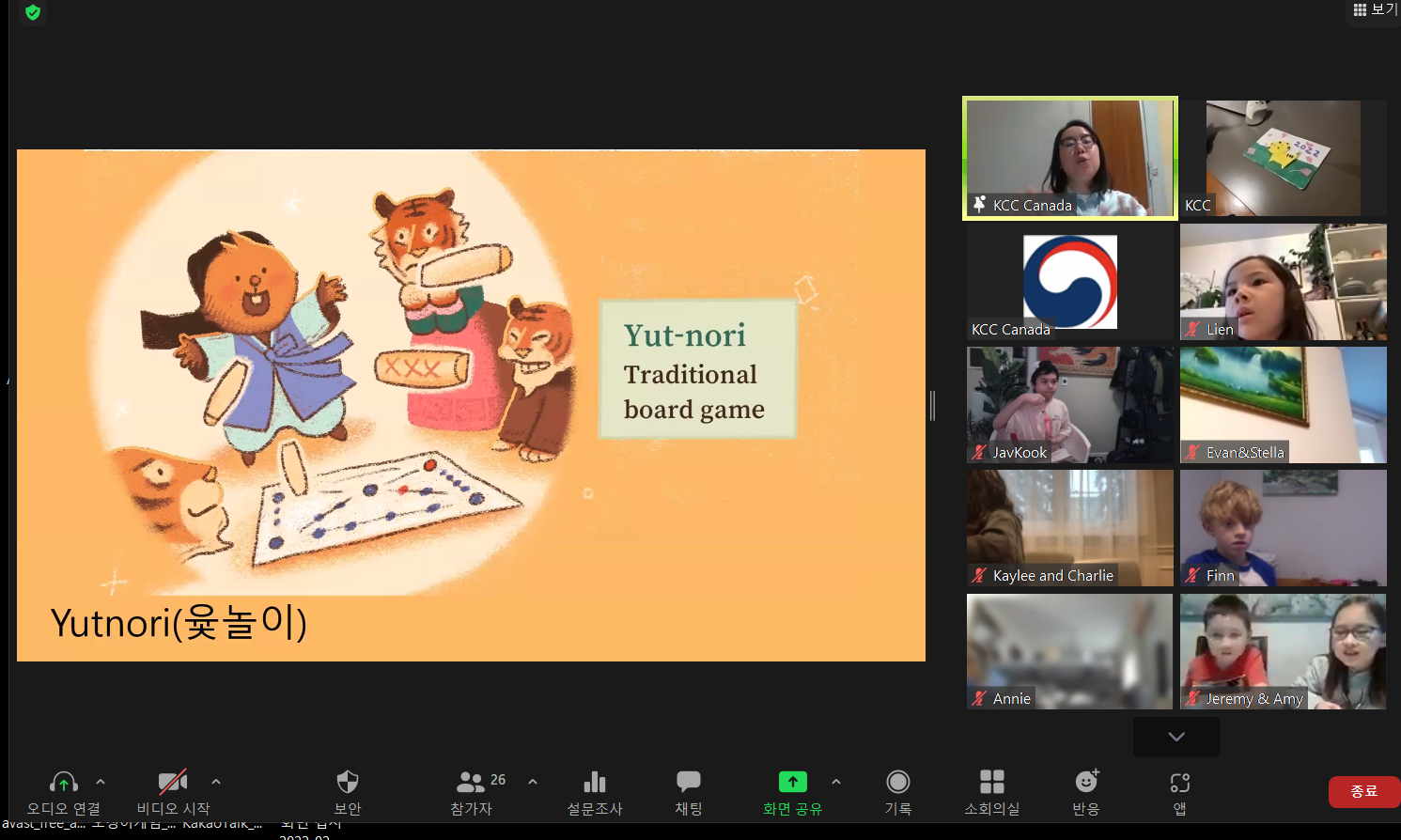
Task: Click the red End (종료) button
Action: click(x=1364, y=791)
